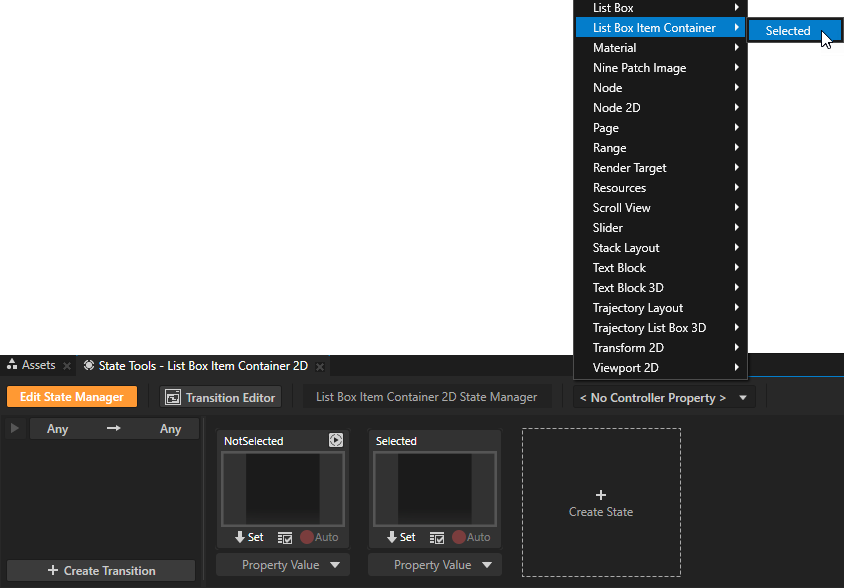Toggle Auto record for Selected state
The image size is (844, 588).
(x=459, y=537)
